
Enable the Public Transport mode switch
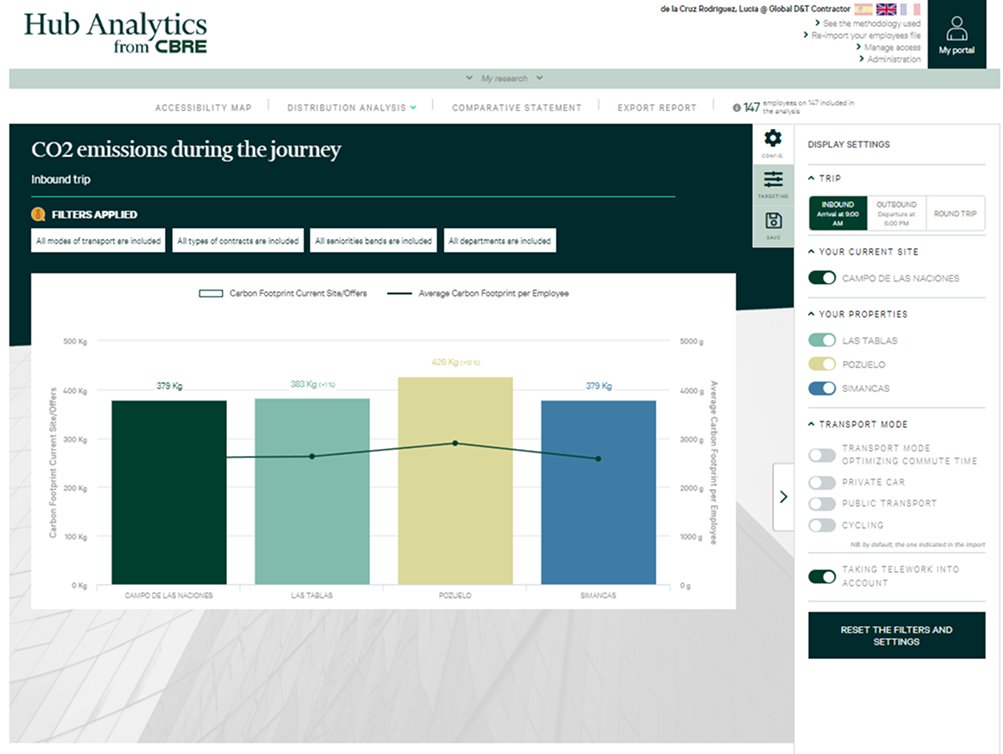tap(822, 503)
